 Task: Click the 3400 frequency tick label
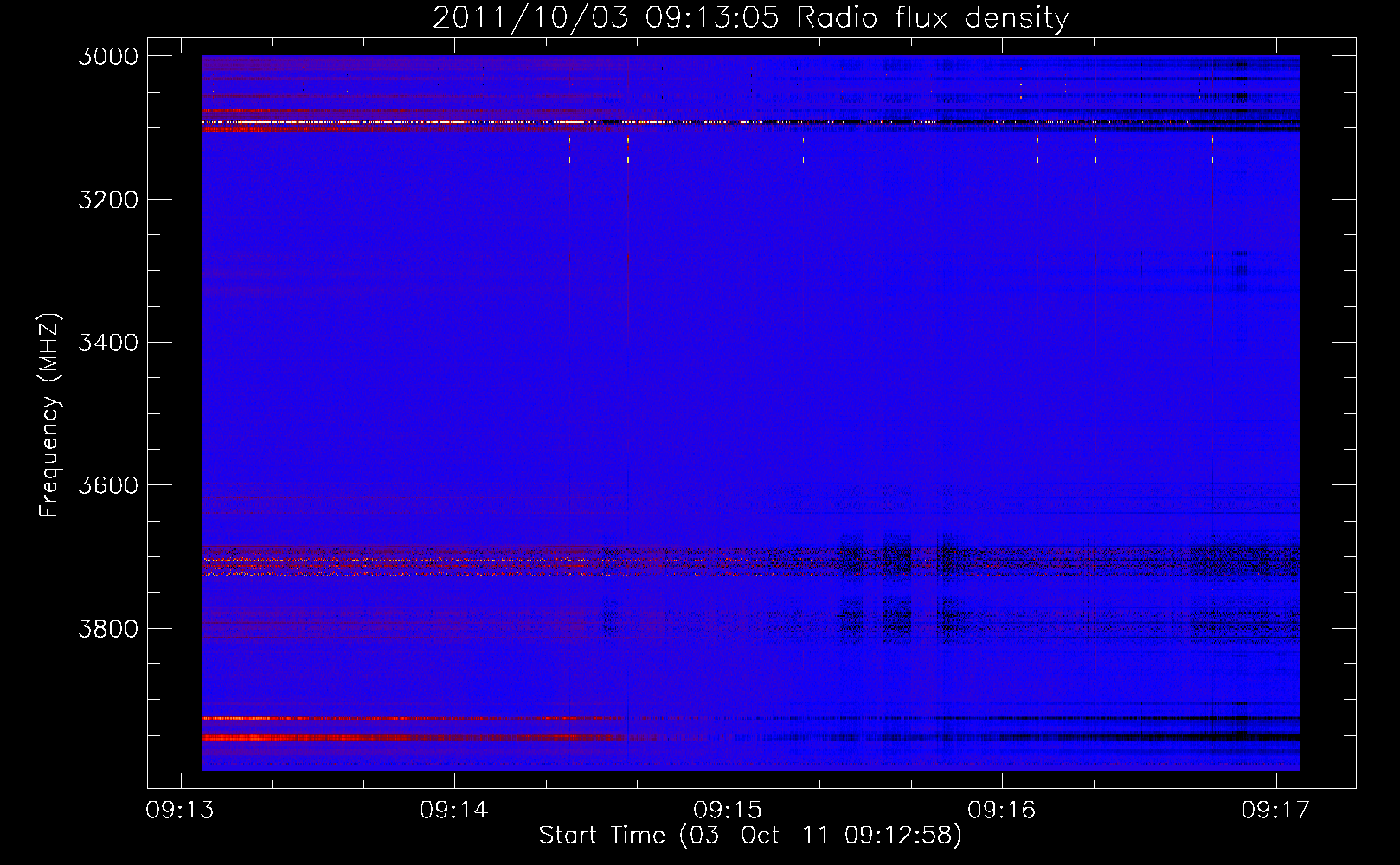point(108,343)
